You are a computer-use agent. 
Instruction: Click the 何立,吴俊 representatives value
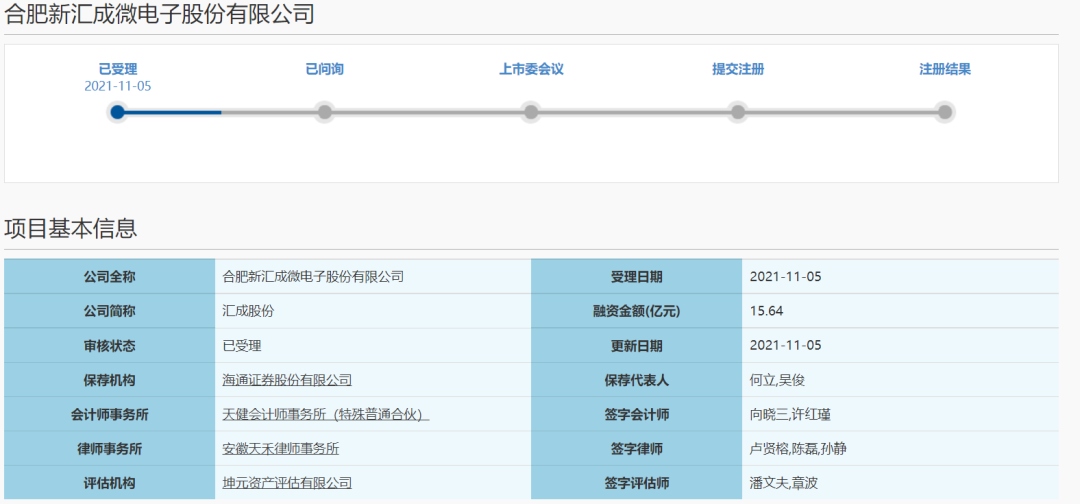[x=777, y=380]
